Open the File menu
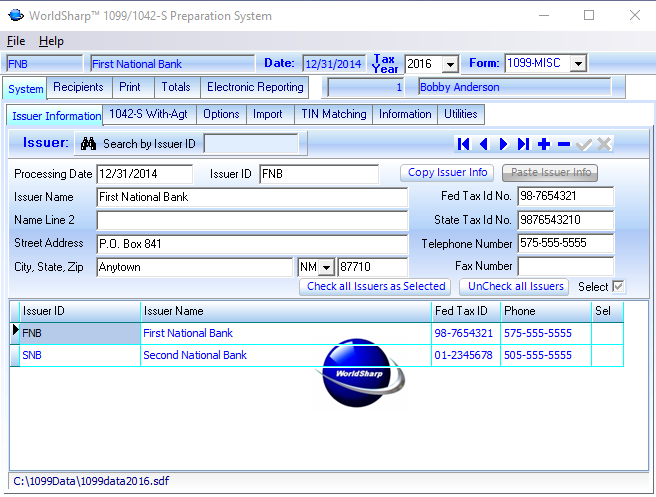The image size is (656, 497). 16,41
